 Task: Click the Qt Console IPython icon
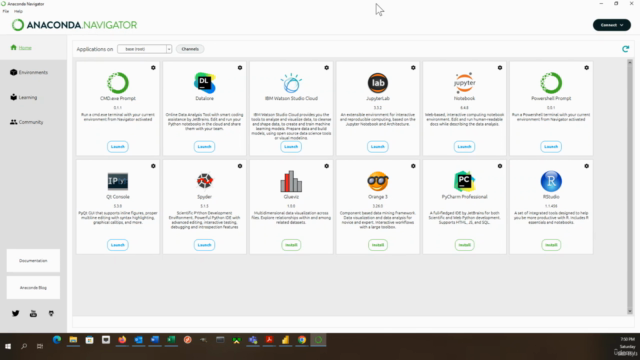pos(118,181)
